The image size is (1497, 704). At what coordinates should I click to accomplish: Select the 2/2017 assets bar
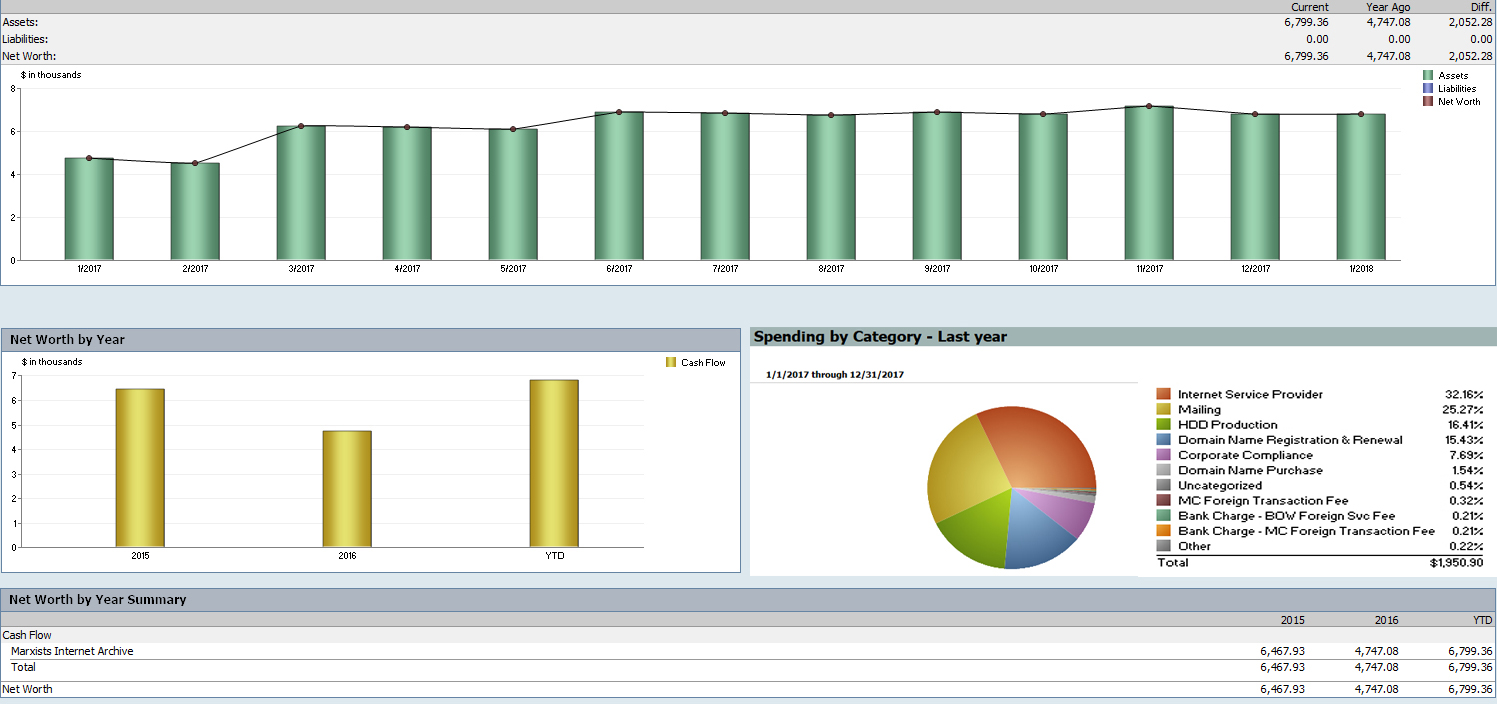pyautogui.click(x=195, y=211)
